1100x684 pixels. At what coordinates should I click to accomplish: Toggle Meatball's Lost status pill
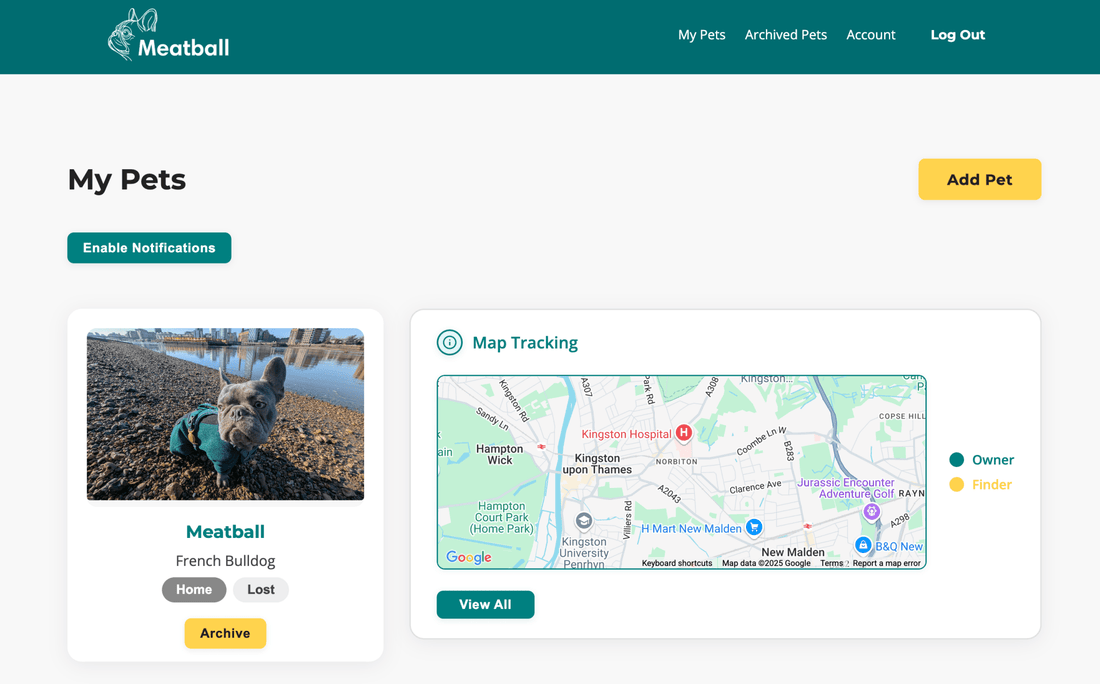pyautogui.click(x=261, y=589)
